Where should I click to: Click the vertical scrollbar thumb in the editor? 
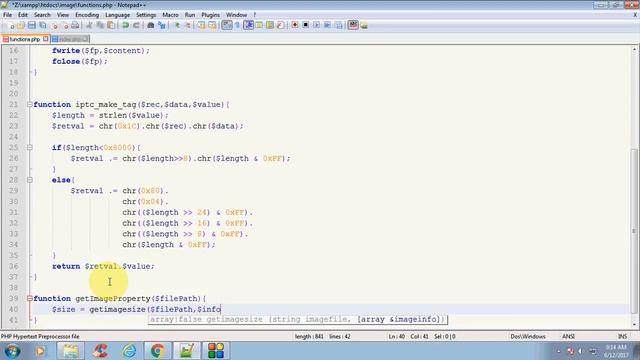(x=634, y=231)
